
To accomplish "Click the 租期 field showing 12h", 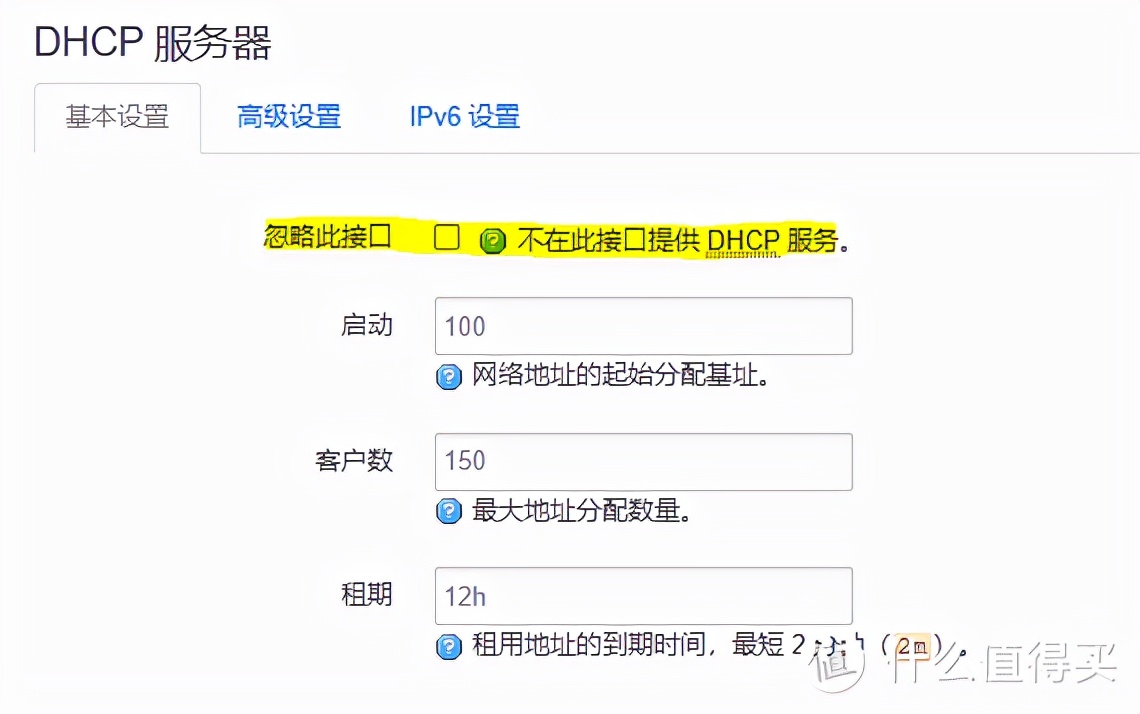I will [x=643, y=596].
